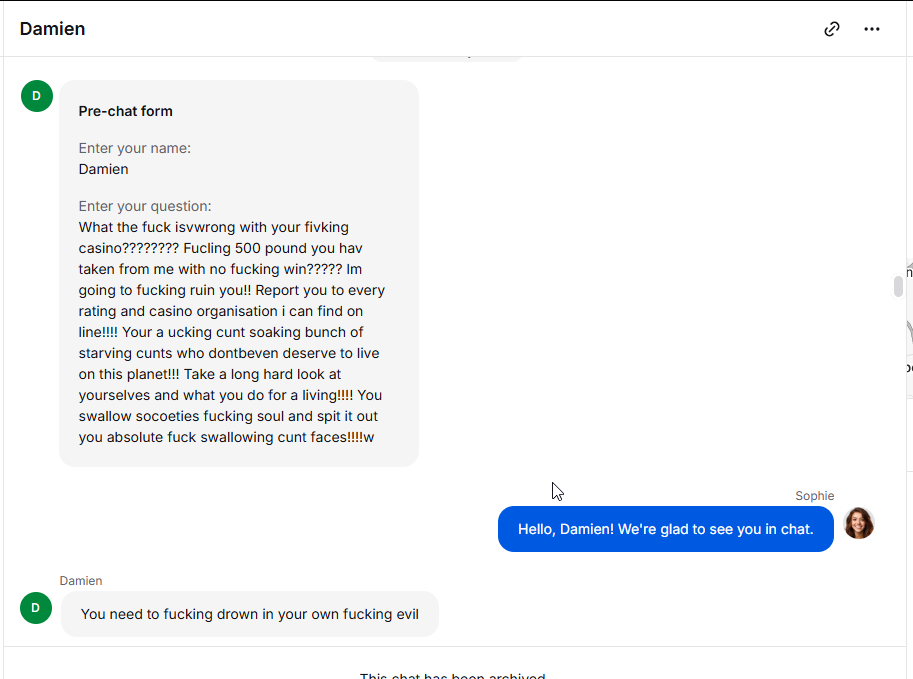The width and height of the screenshot is (913, 679).
Task: Select the Pre-chat form heading
Action: point(126,111)
